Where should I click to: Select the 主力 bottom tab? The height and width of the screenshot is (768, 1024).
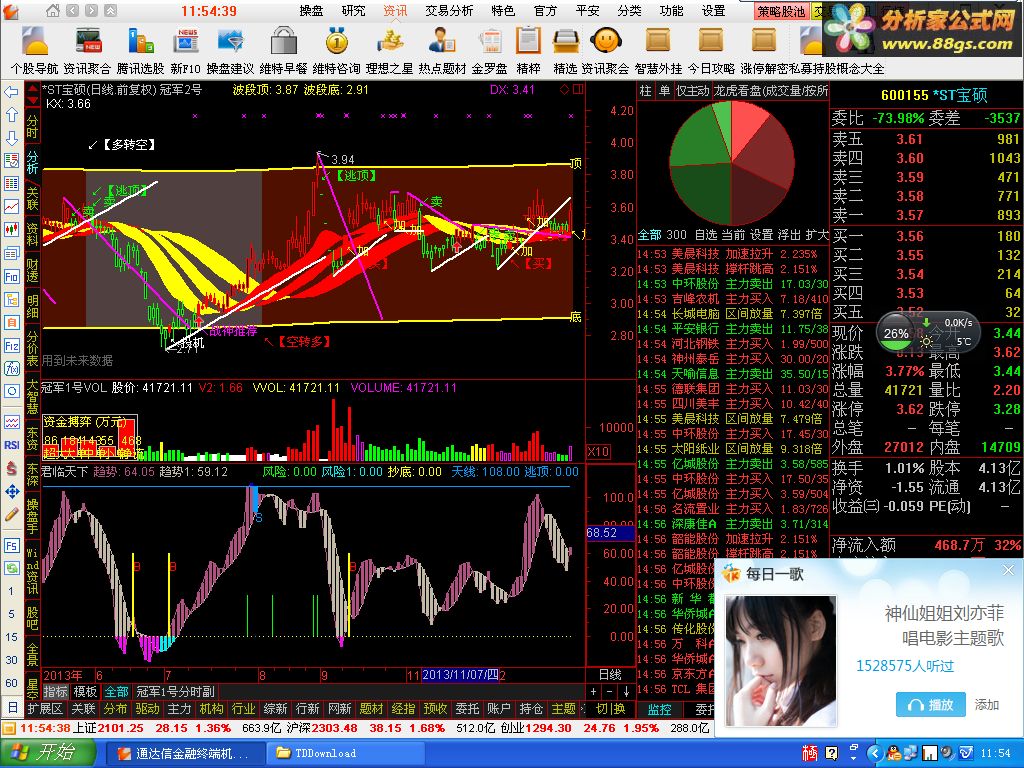pyautogui.click(x=179, y=708)
